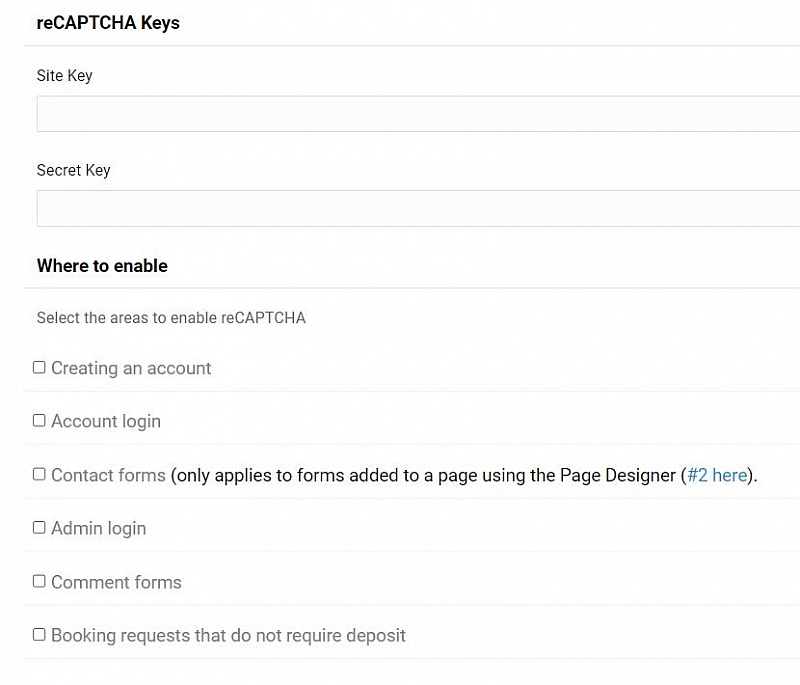Toggle the Admin login checkbox

(39, 527)
